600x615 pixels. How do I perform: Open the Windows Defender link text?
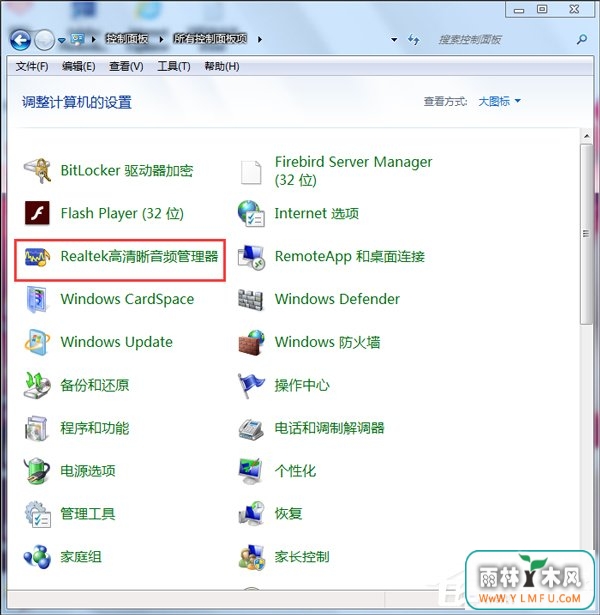337,299
